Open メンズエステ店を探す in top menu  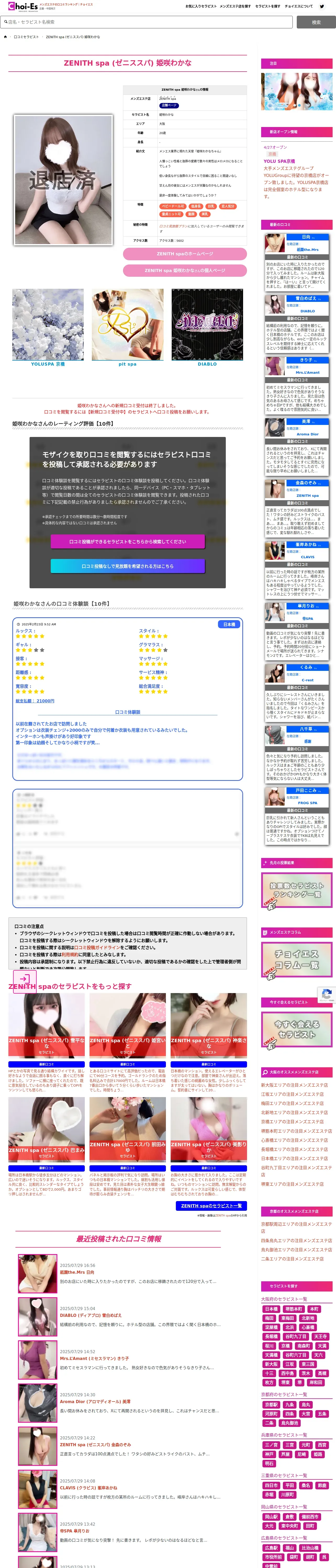(235, 6)
